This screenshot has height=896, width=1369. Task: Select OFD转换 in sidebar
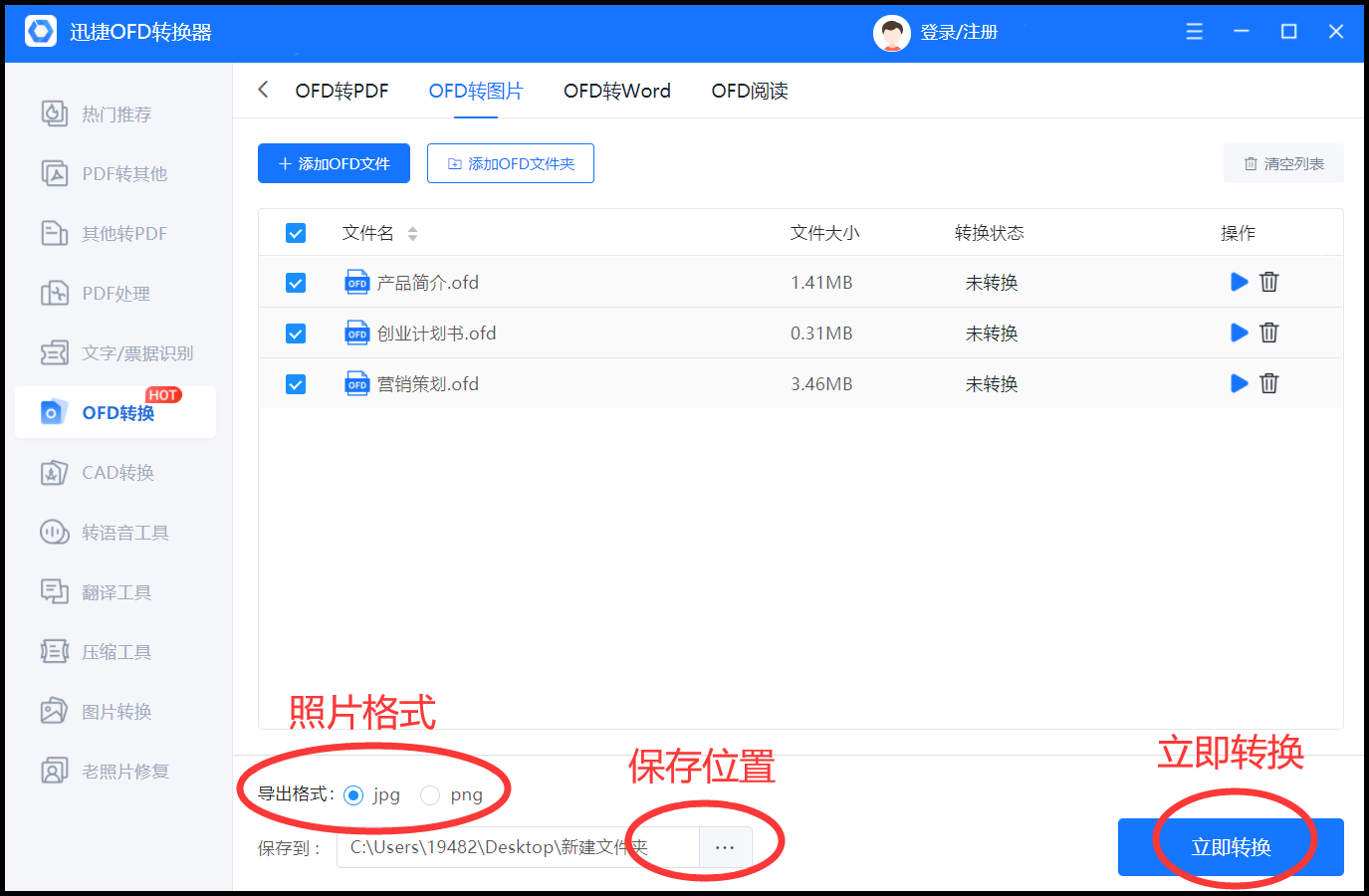coord(115,412)
